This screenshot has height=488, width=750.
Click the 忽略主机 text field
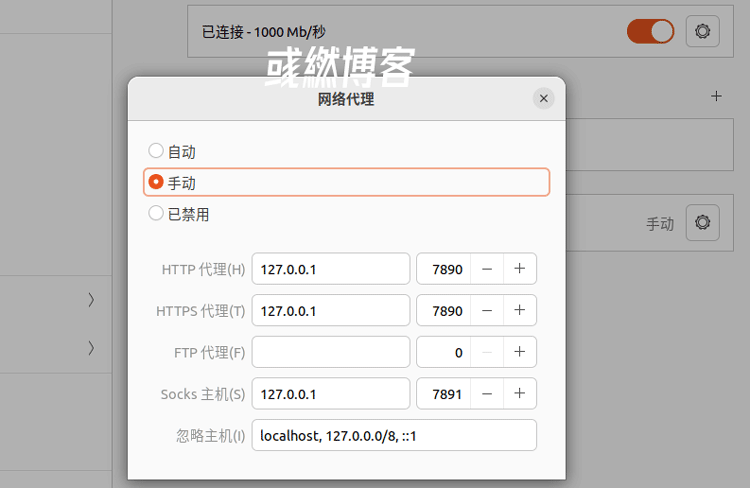394,435
